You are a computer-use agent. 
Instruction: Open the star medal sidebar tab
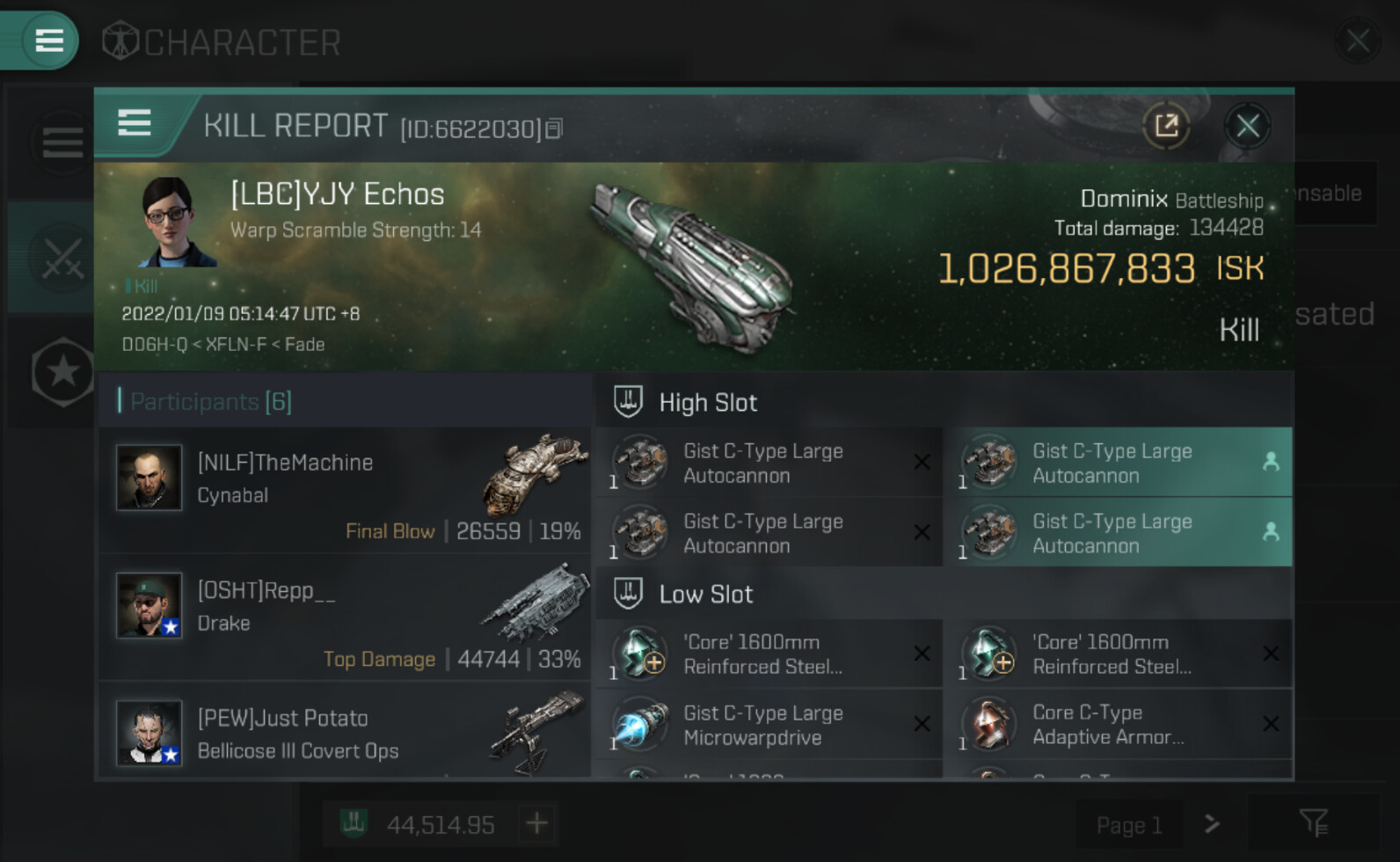point(62,372)
